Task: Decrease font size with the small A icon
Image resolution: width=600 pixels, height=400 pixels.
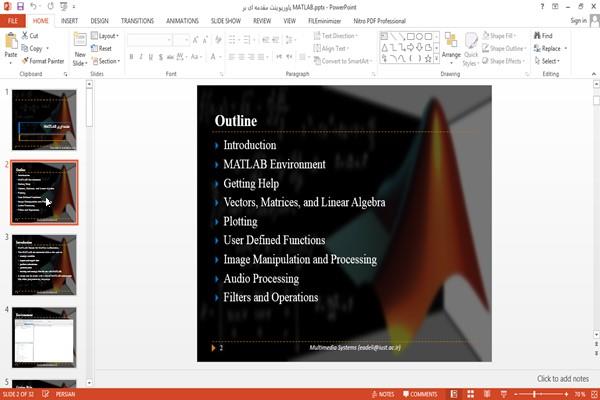Action: tap(205, 40)
